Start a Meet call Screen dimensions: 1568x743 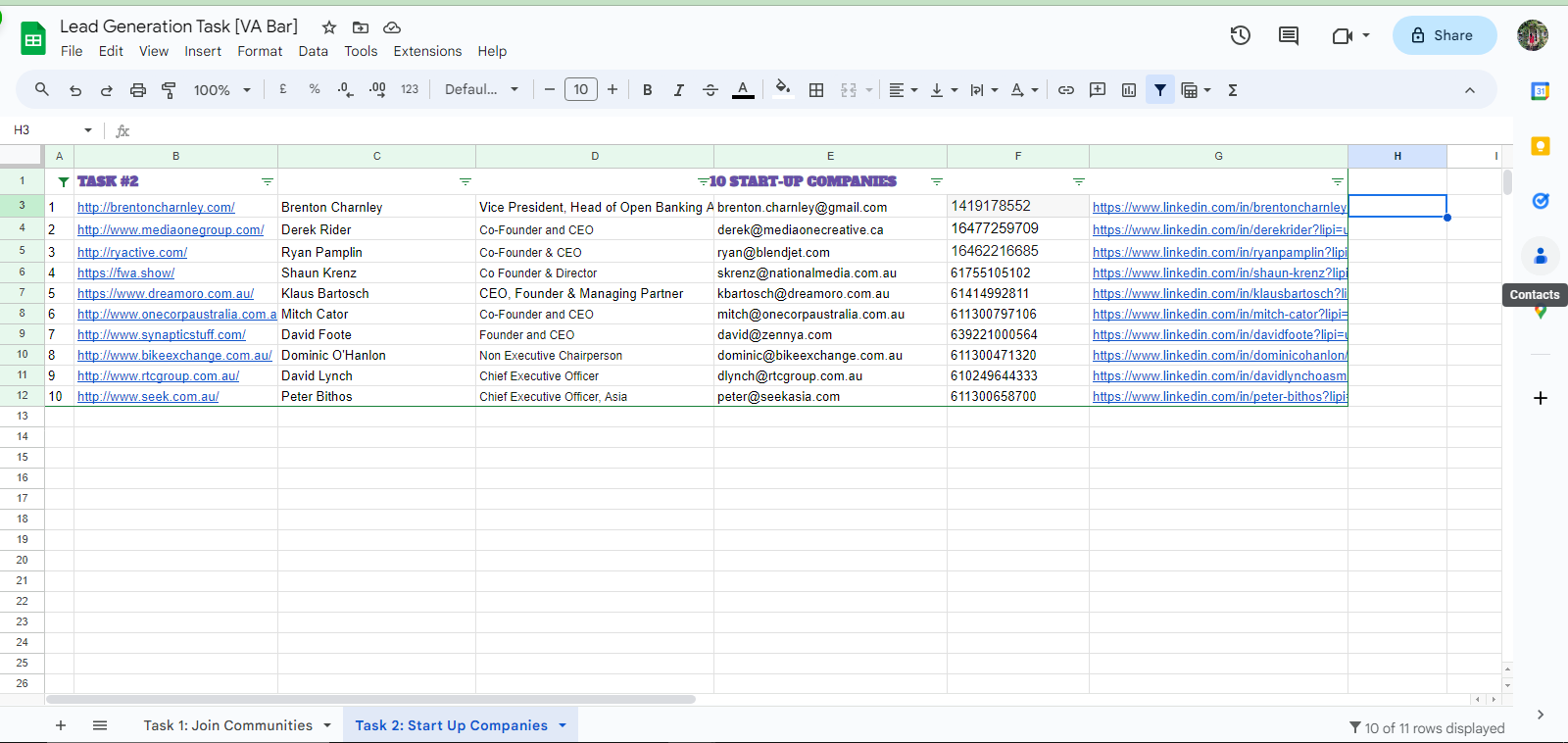[1350, 35]
